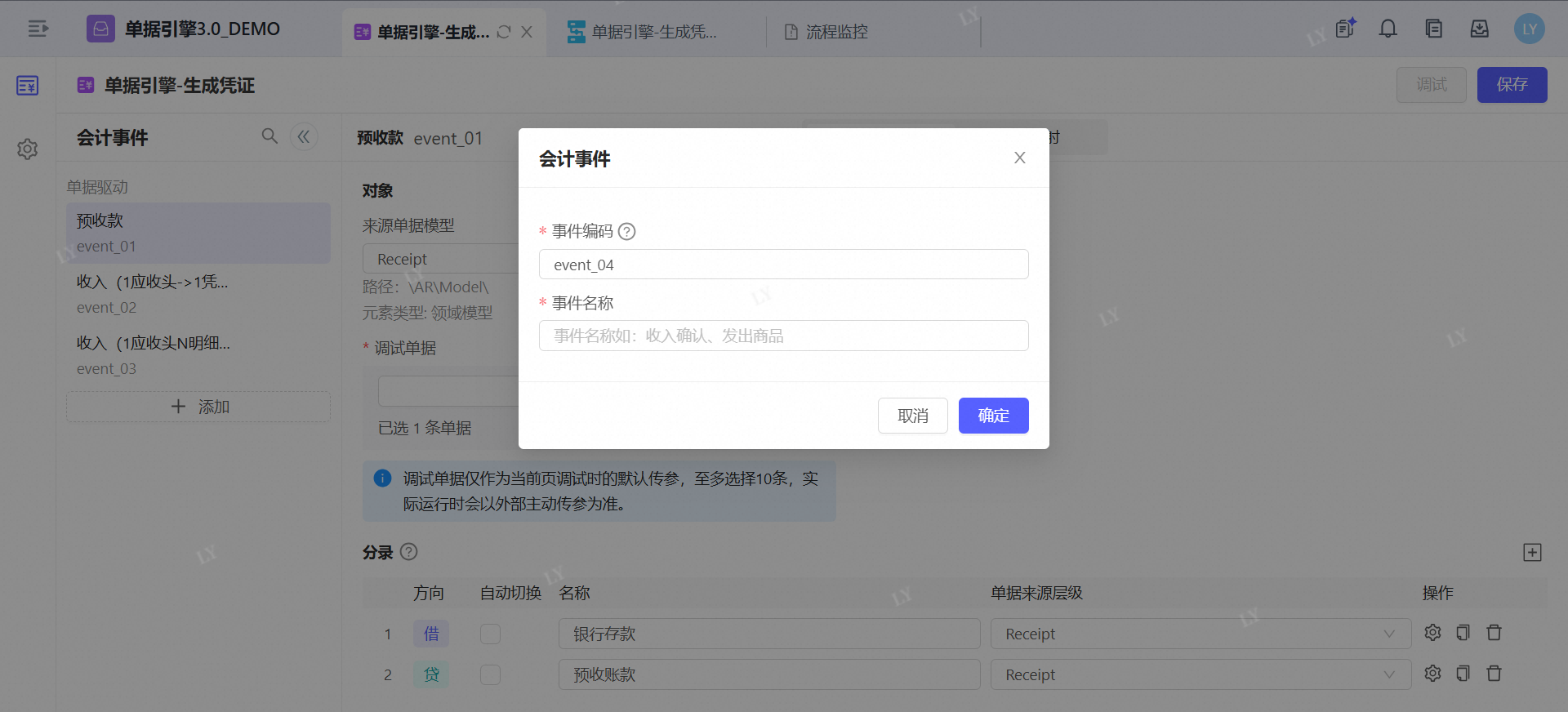The image size is (1568, 712).
Task: Click the 取消 button in dialog
Action: 912,416
